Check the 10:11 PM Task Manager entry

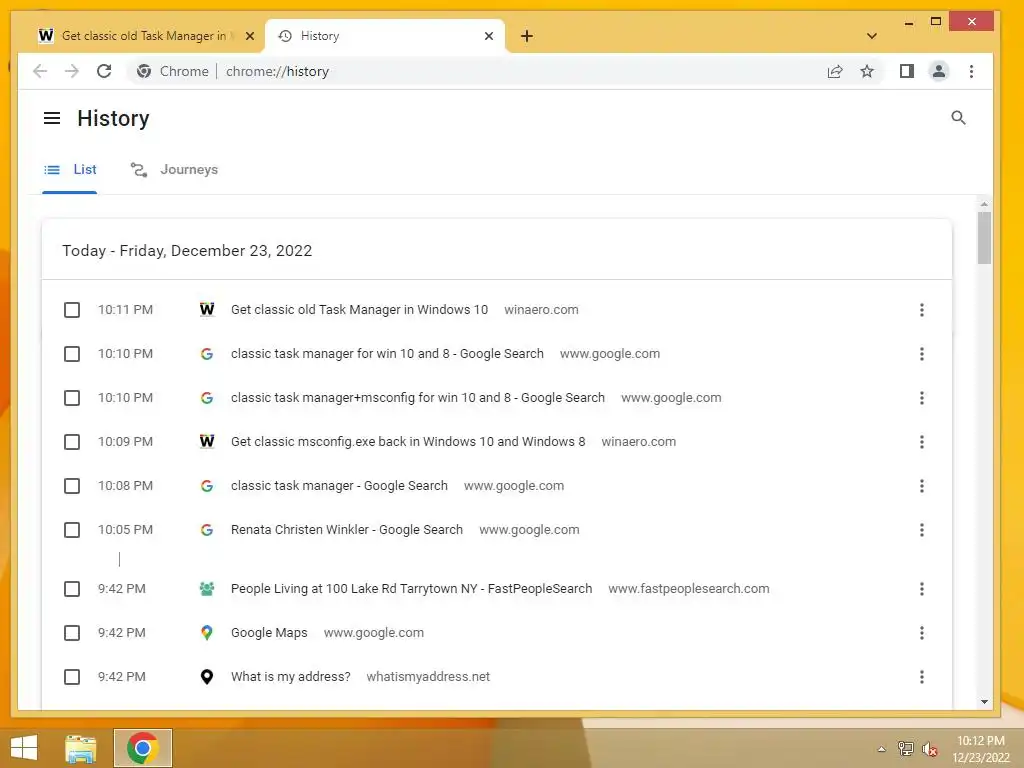[72, 310]
